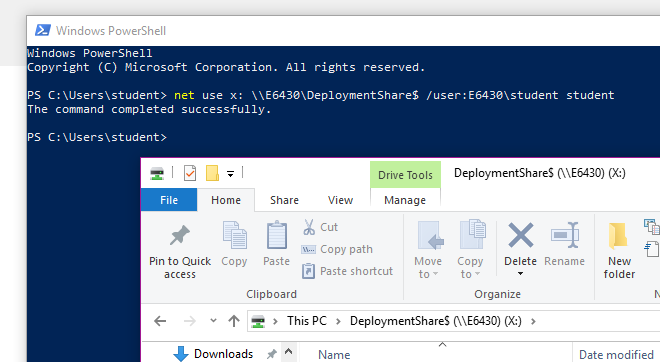Expand the Delete options arrow
Viewport: 660px width, 362px height.
click(x=520, y=274)
